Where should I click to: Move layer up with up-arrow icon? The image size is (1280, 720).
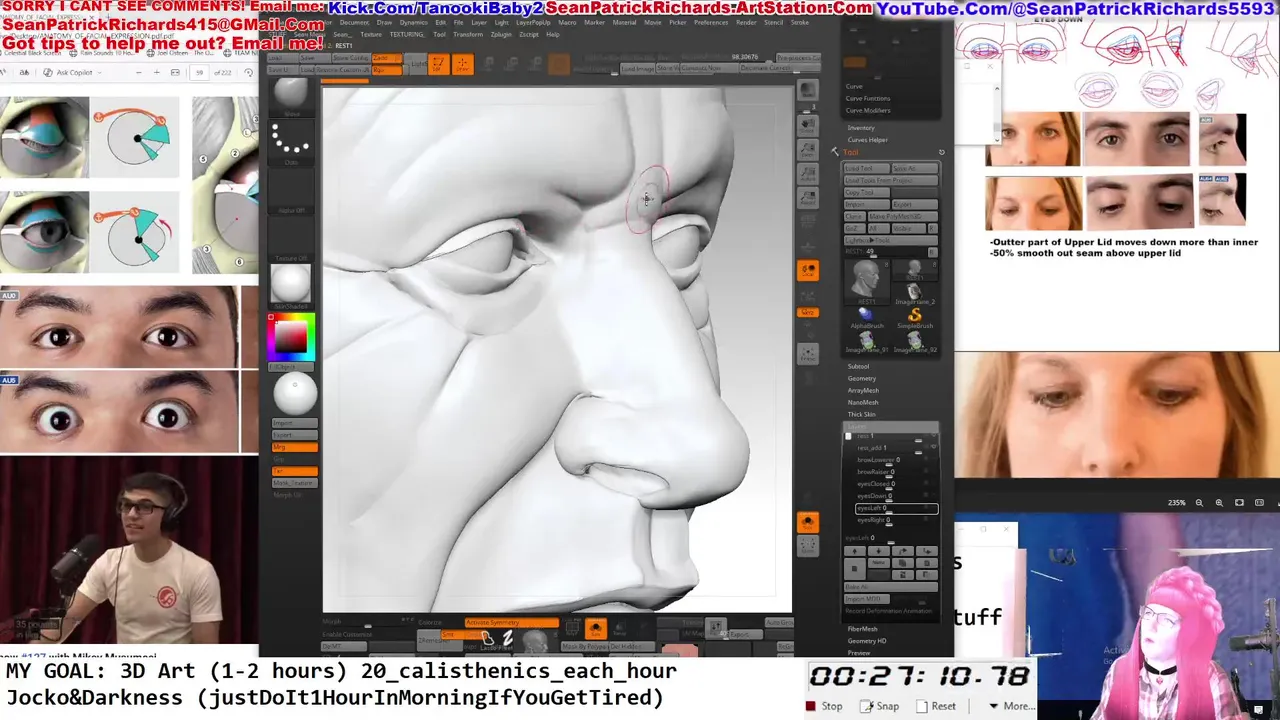[854, 550]
